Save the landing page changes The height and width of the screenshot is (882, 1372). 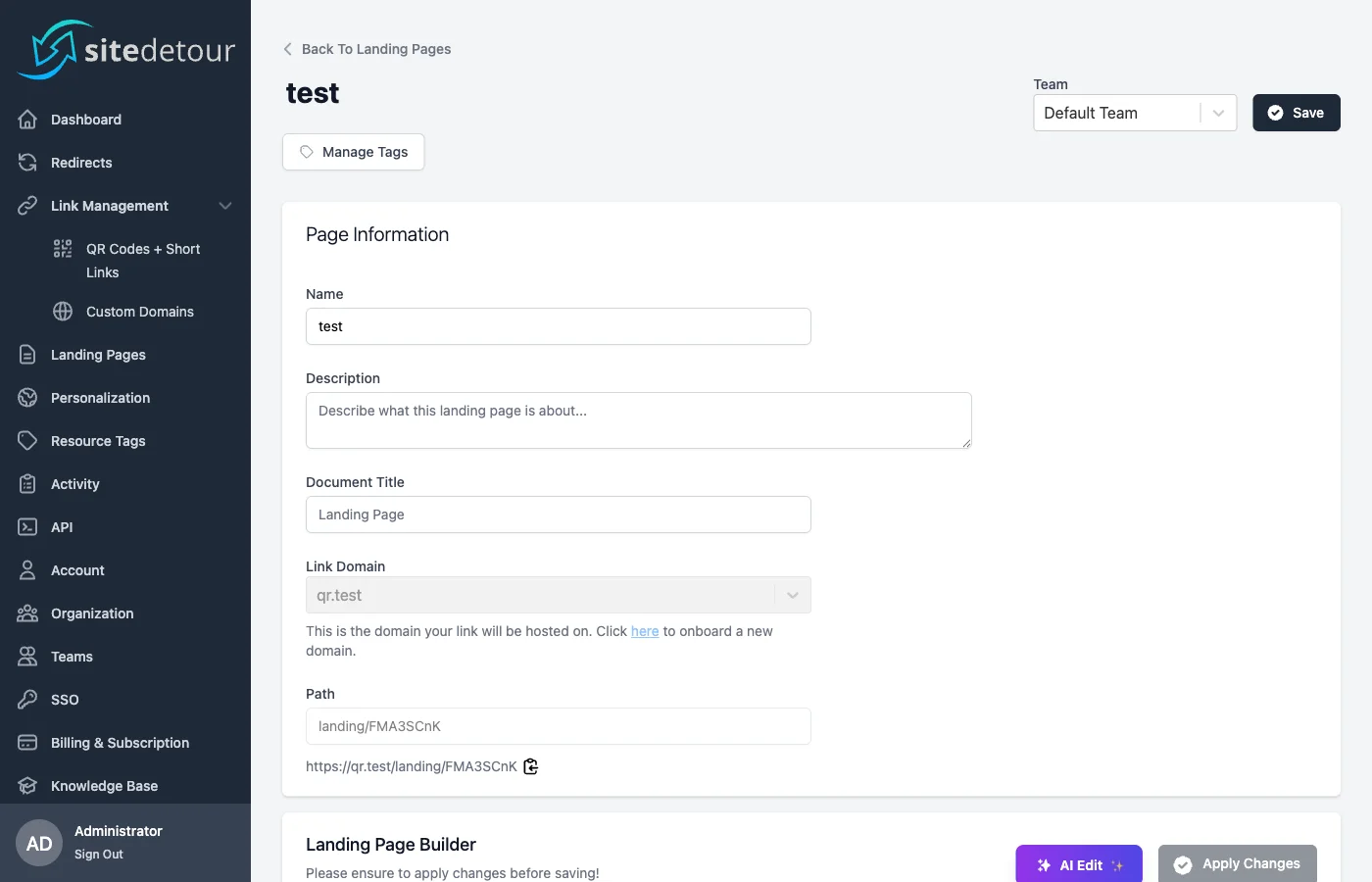tap(1296, 112)
